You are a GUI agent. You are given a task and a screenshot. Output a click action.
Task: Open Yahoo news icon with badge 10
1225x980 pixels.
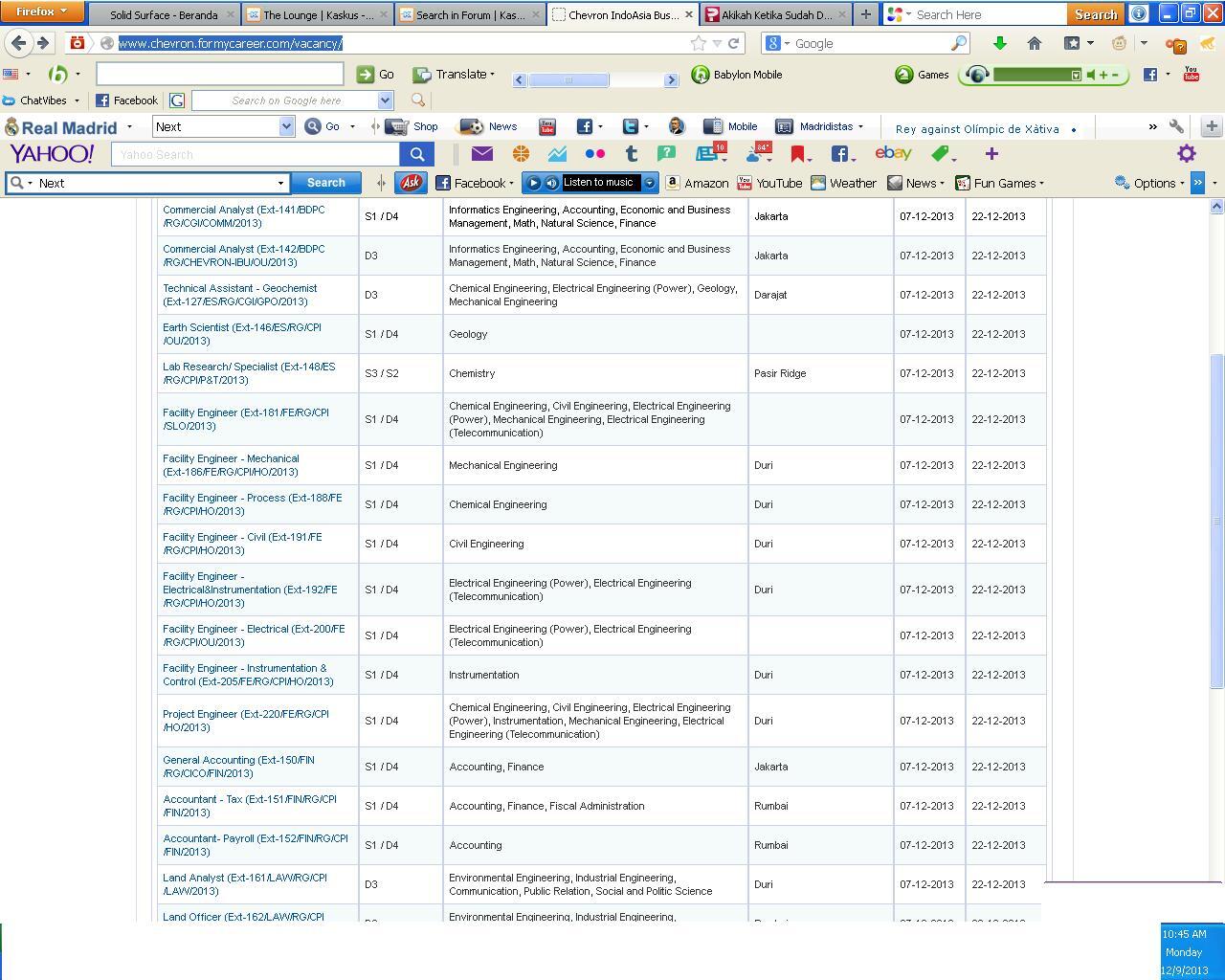point(711,153)
